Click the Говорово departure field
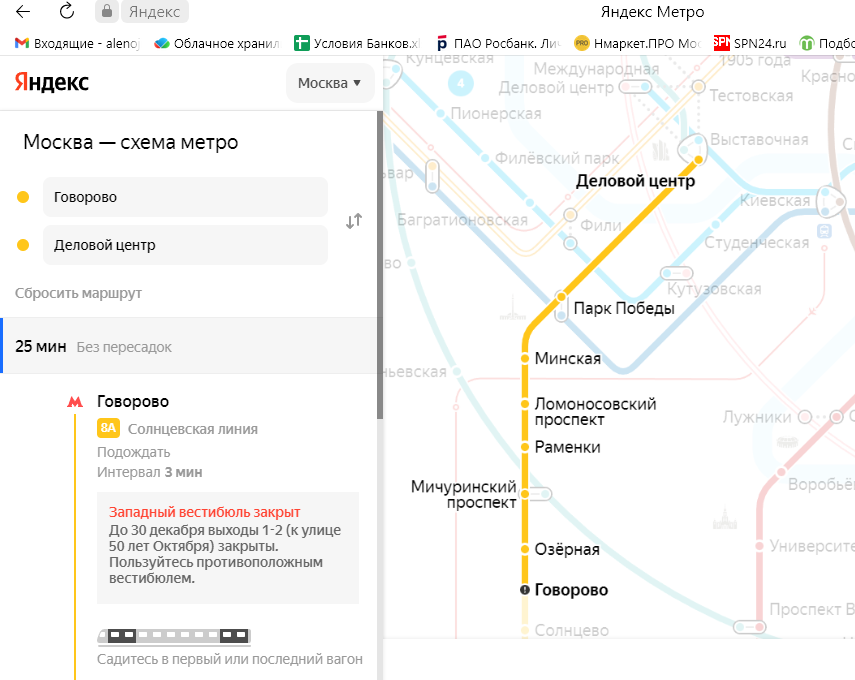This screenshot has width=855, height=680. pos(185,197)
